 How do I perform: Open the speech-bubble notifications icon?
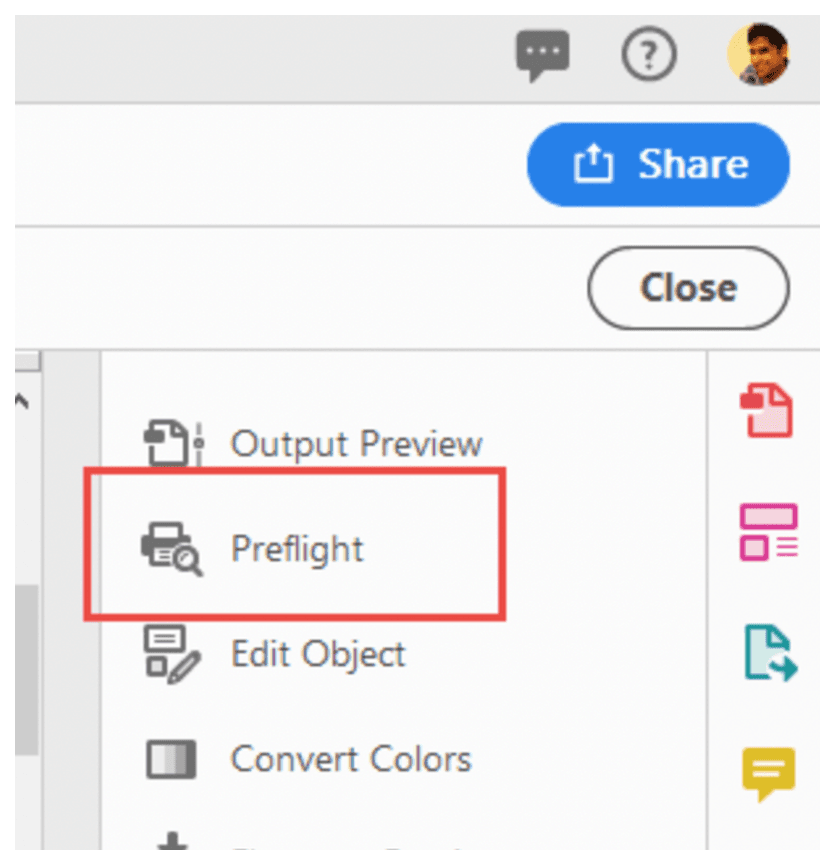[543, 55]
